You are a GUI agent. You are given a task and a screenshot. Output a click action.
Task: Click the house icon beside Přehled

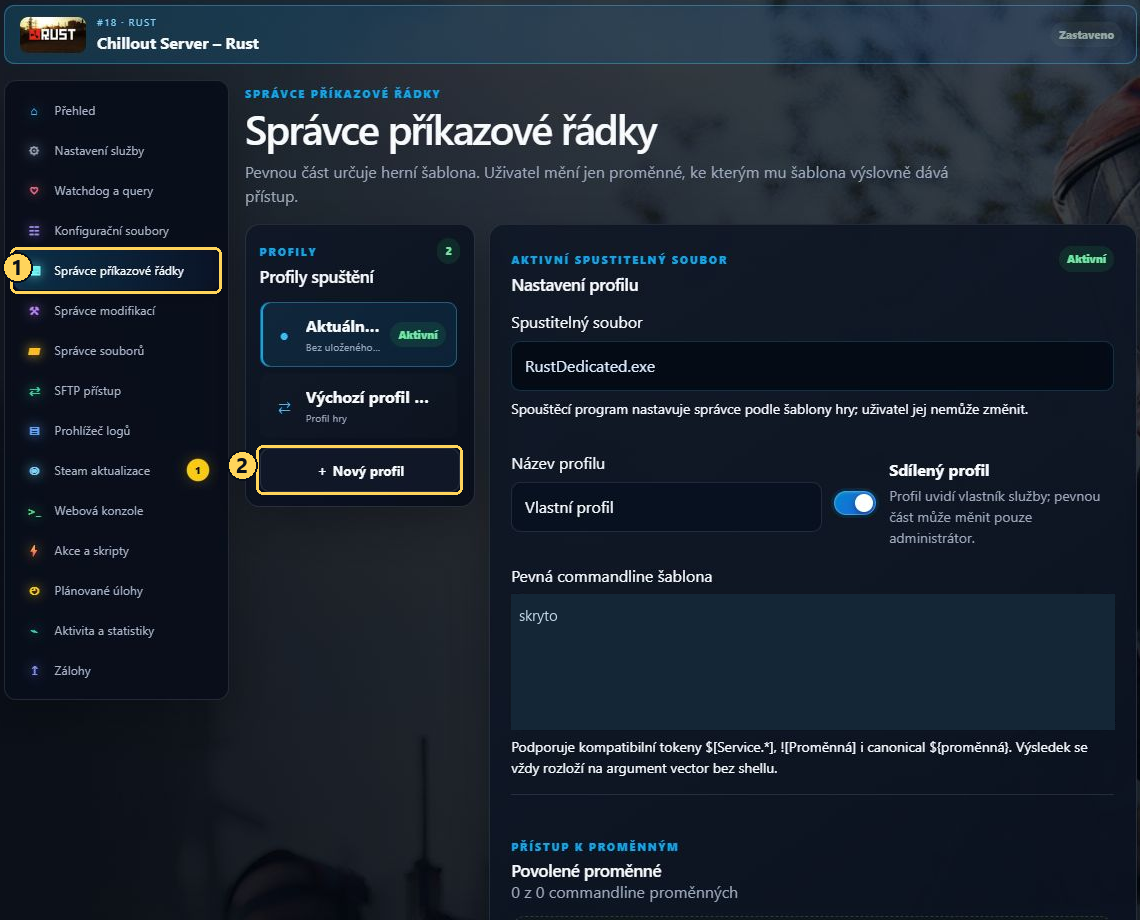pyautogui.click(x=34, y=111)
